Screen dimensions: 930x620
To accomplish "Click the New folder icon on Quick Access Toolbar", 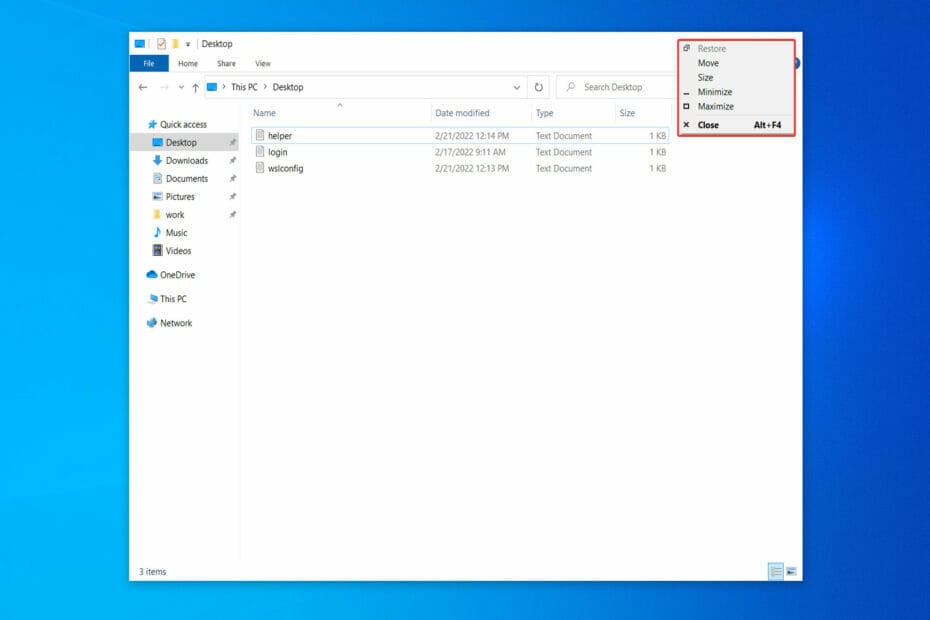I will (175, 44).
